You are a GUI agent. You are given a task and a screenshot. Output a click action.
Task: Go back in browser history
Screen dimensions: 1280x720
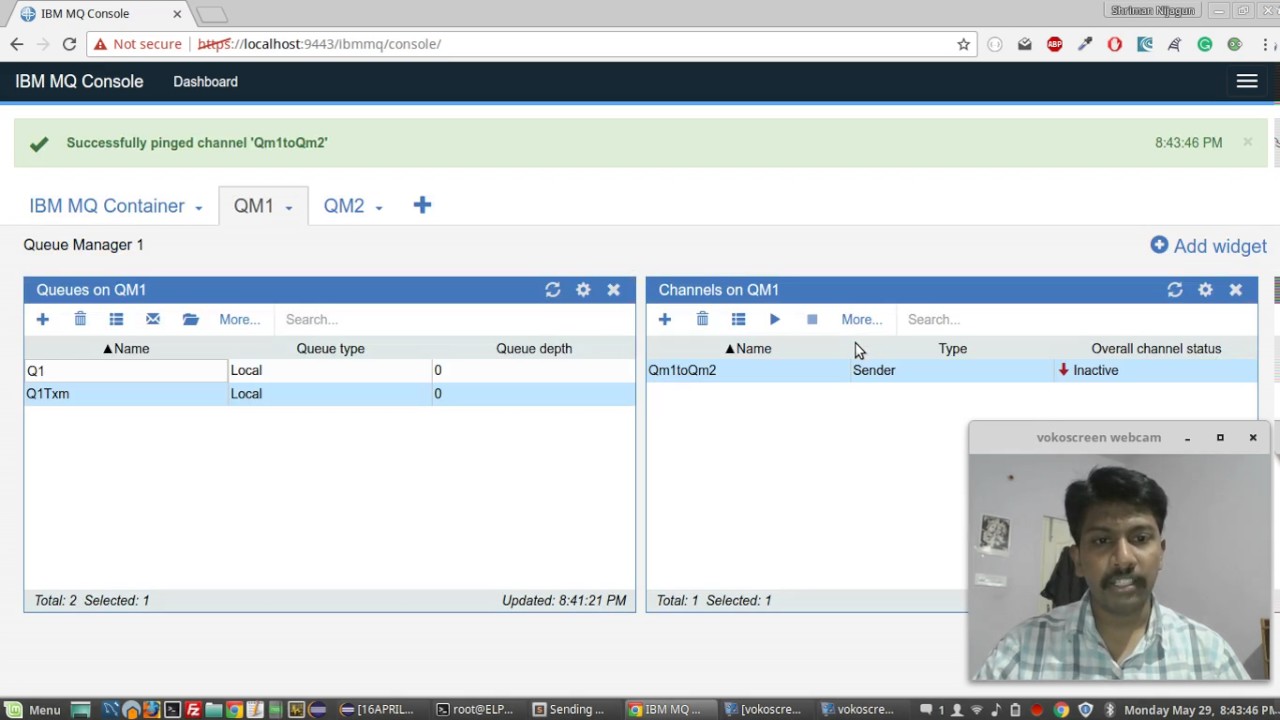point(17,44)
